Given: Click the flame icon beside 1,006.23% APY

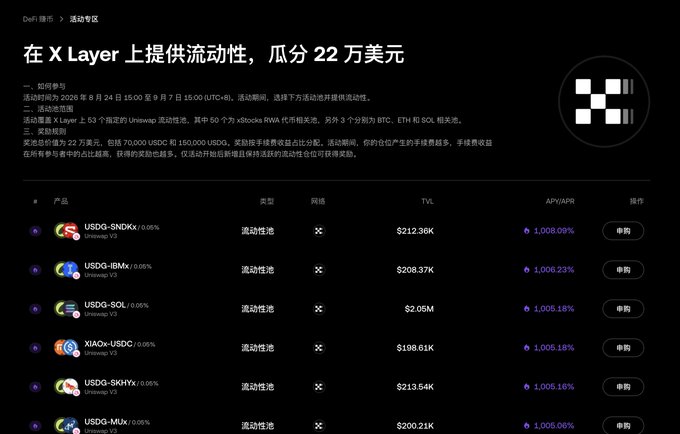Looking at the screenshot, I should (526, 270).
